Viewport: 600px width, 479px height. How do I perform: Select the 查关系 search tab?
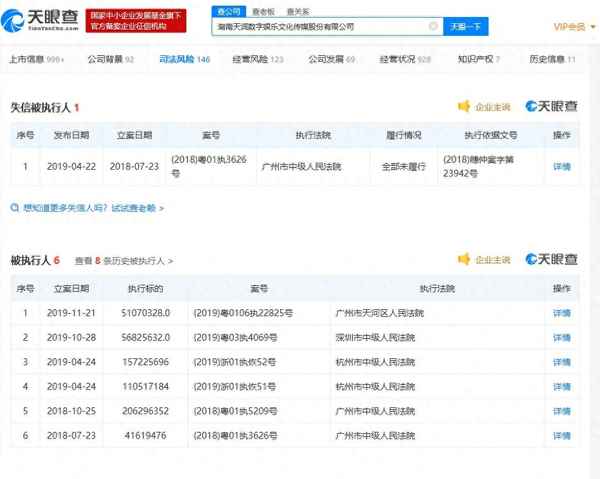(x=298, y=12)
